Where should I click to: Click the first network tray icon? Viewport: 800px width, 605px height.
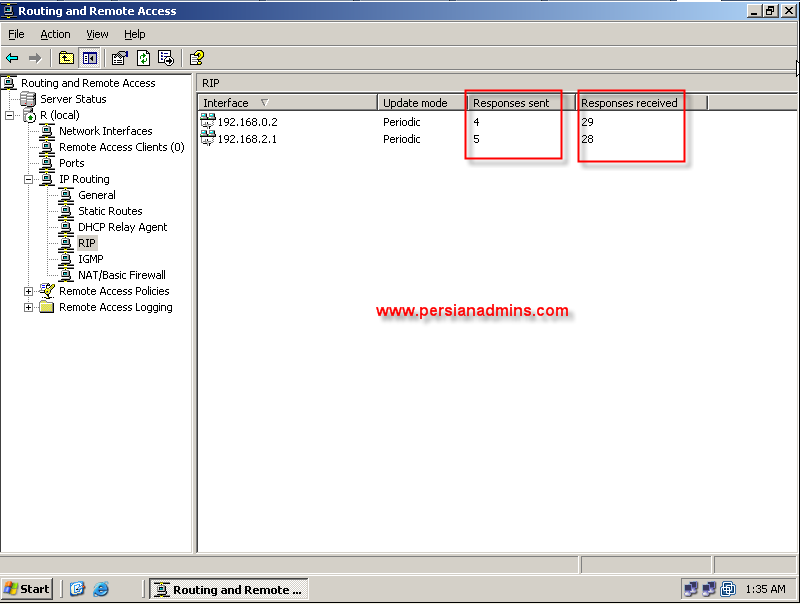(691, 589)
